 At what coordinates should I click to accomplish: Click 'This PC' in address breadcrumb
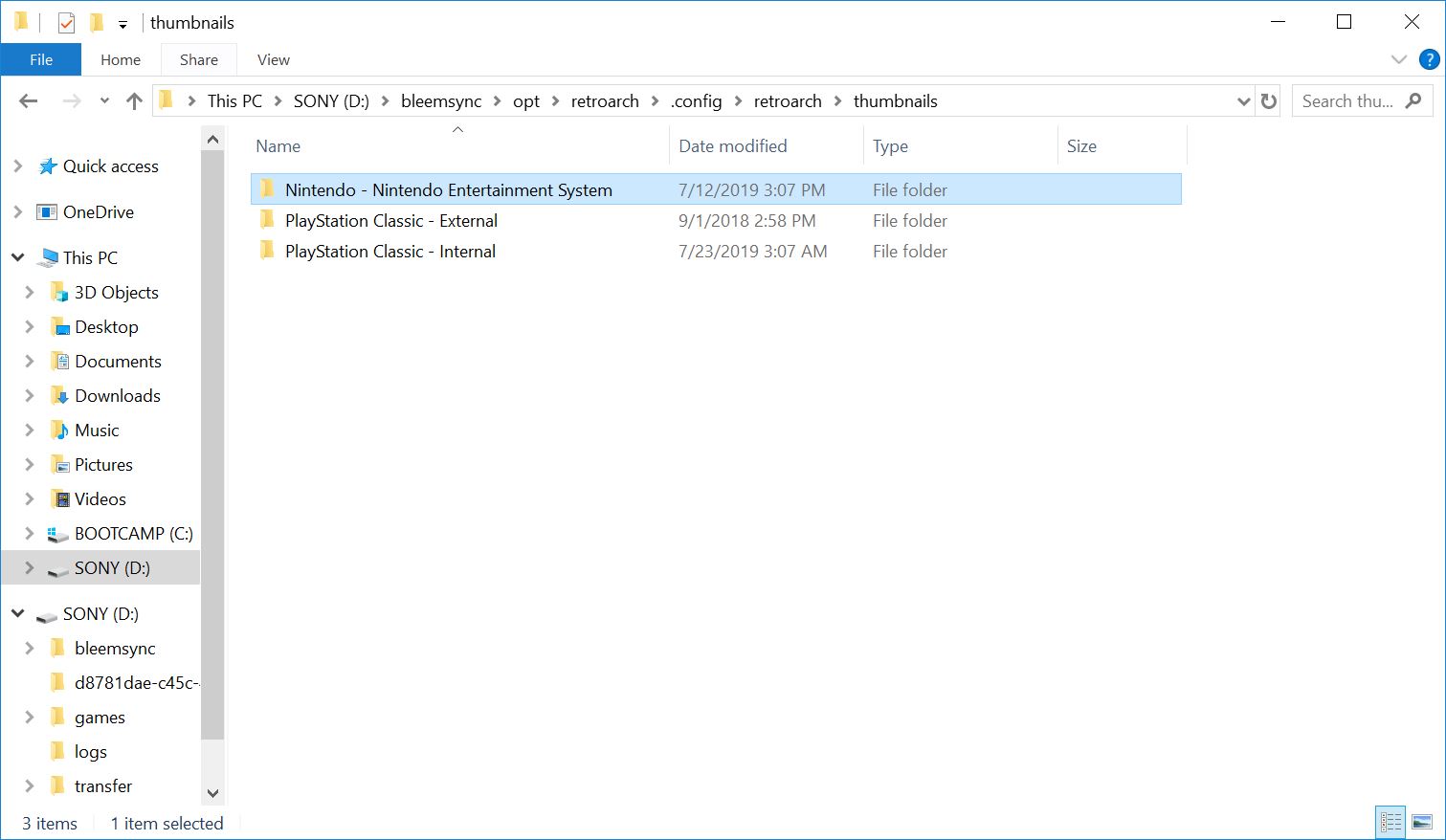234,101
